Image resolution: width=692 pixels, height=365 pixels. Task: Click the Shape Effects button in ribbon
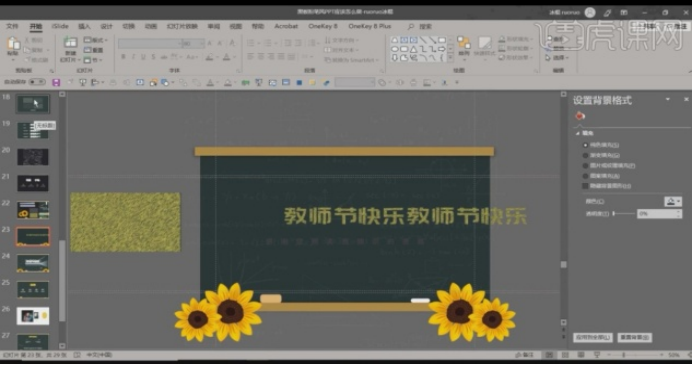[x=515, y=58]
